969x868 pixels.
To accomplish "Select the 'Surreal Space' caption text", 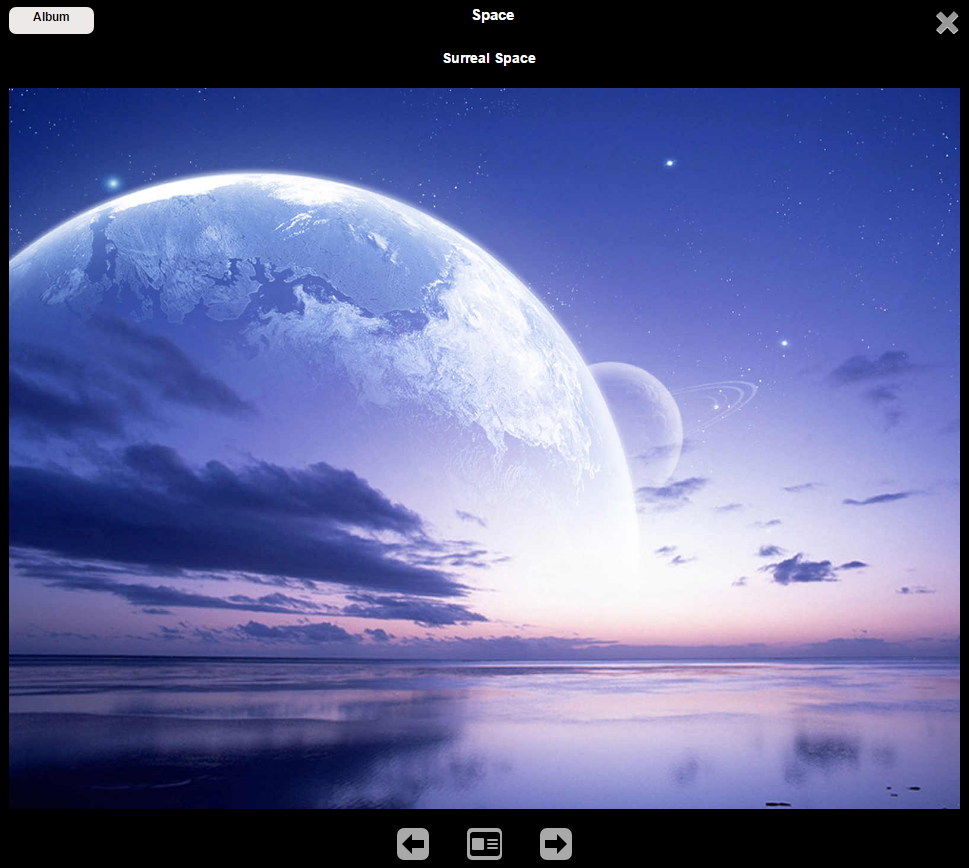I will pyautogui.click(x=489, y=58).
